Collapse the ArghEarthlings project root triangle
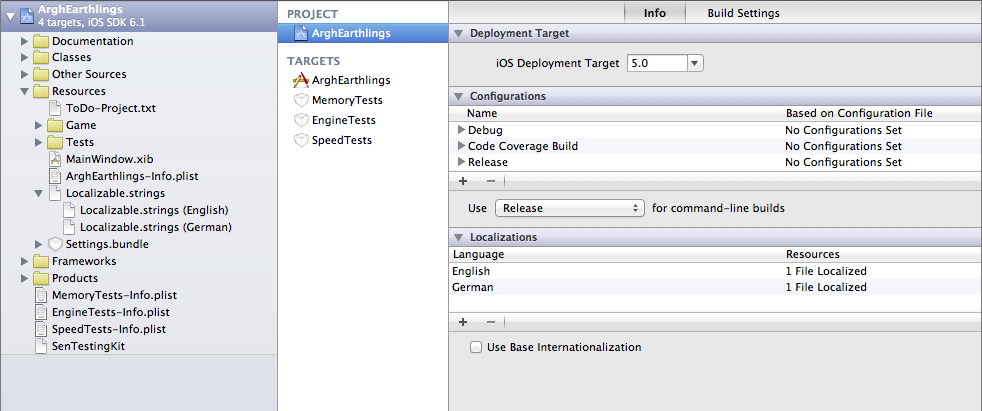Screen dimensions: 982x411 (x=11, y=16)
